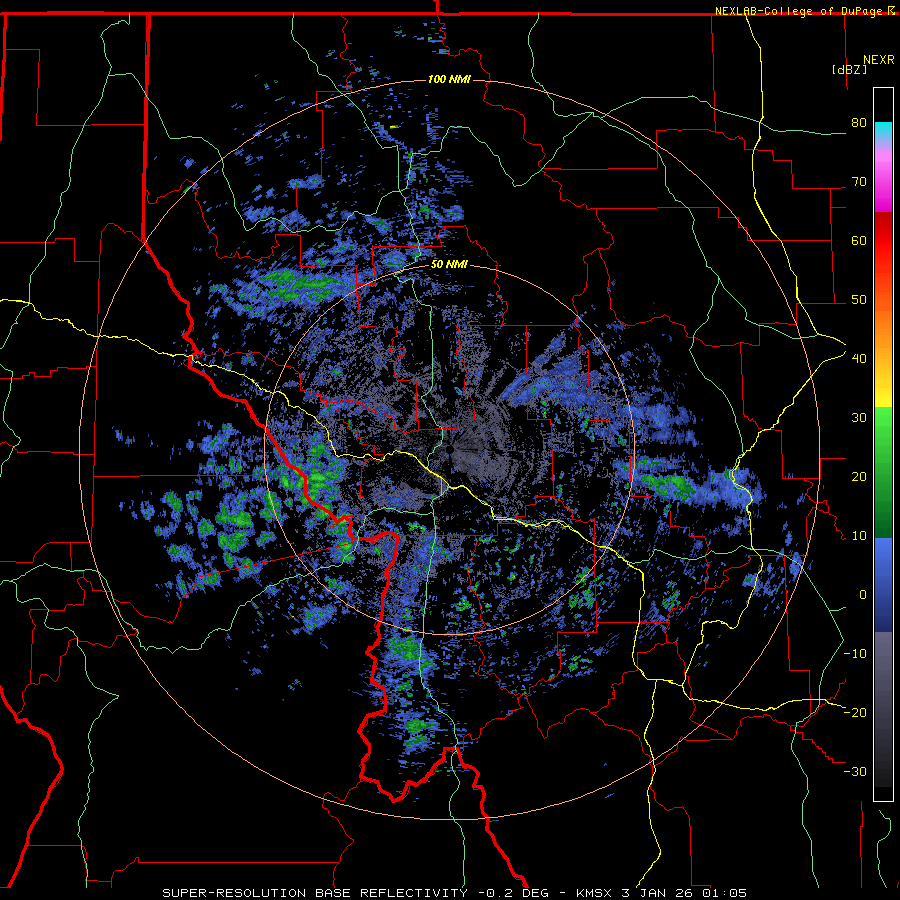
Task: Click the 30 value on the dBZ scale
Action: [859, 418]
